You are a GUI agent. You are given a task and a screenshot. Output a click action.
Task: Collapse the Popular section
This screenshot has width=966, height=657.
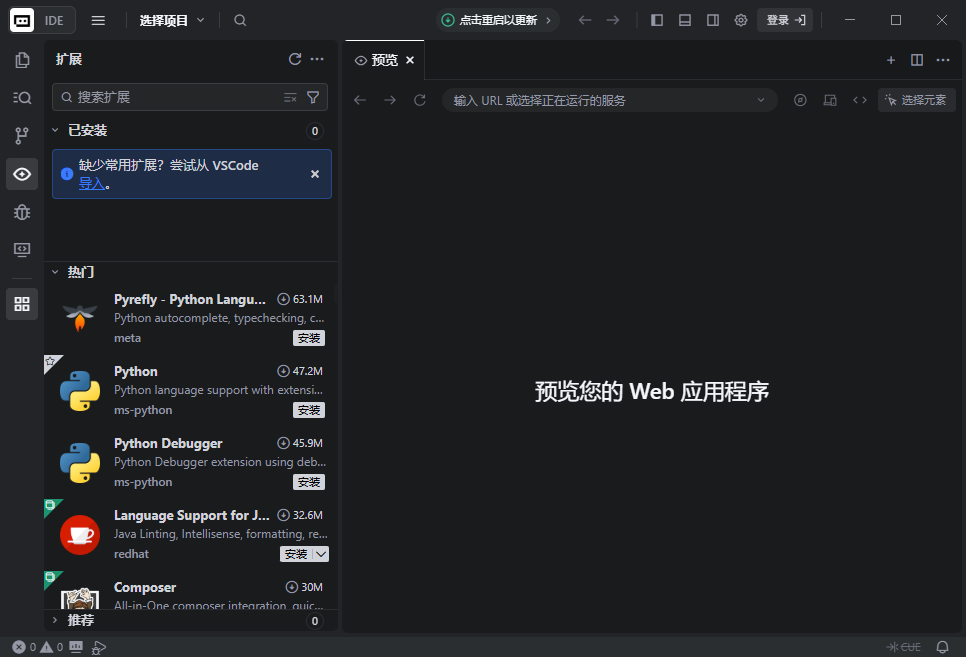[55, 272]
